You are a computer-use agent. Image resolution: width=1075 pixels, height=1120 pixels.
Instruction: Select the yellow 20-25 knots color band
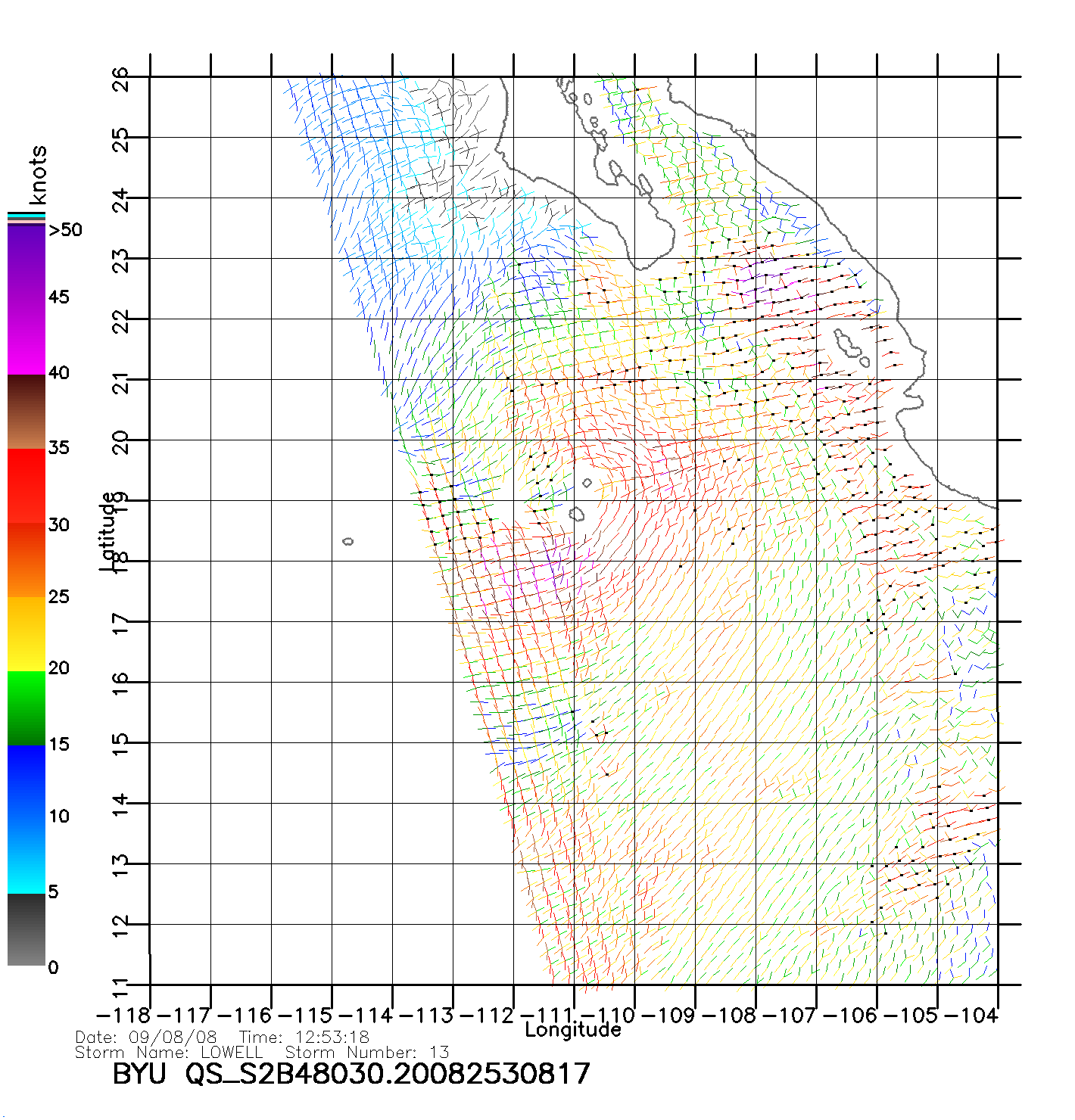coord(26,634)
